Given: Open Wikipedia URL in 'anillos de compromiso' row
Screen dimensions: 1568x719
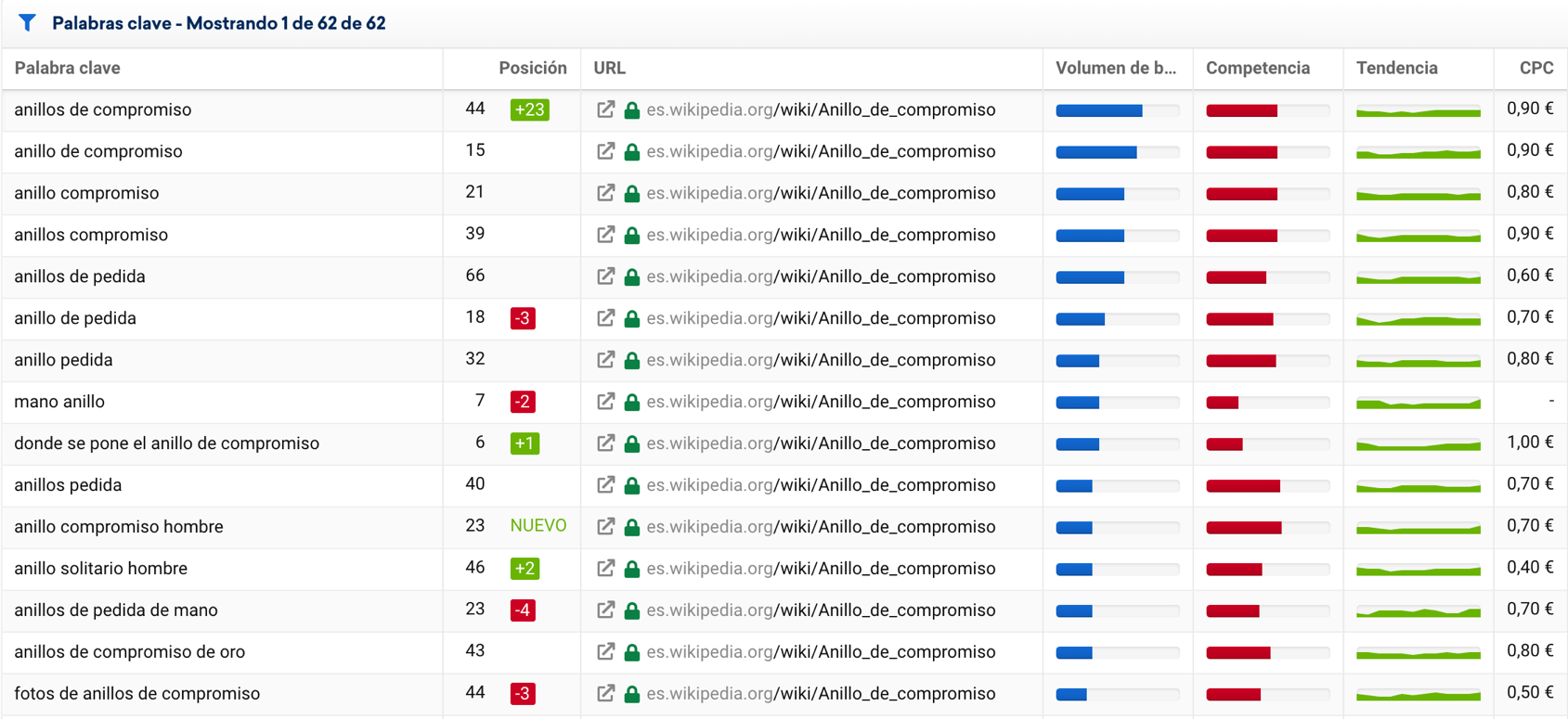Looking at the screenshot, I should pos(822,109).
